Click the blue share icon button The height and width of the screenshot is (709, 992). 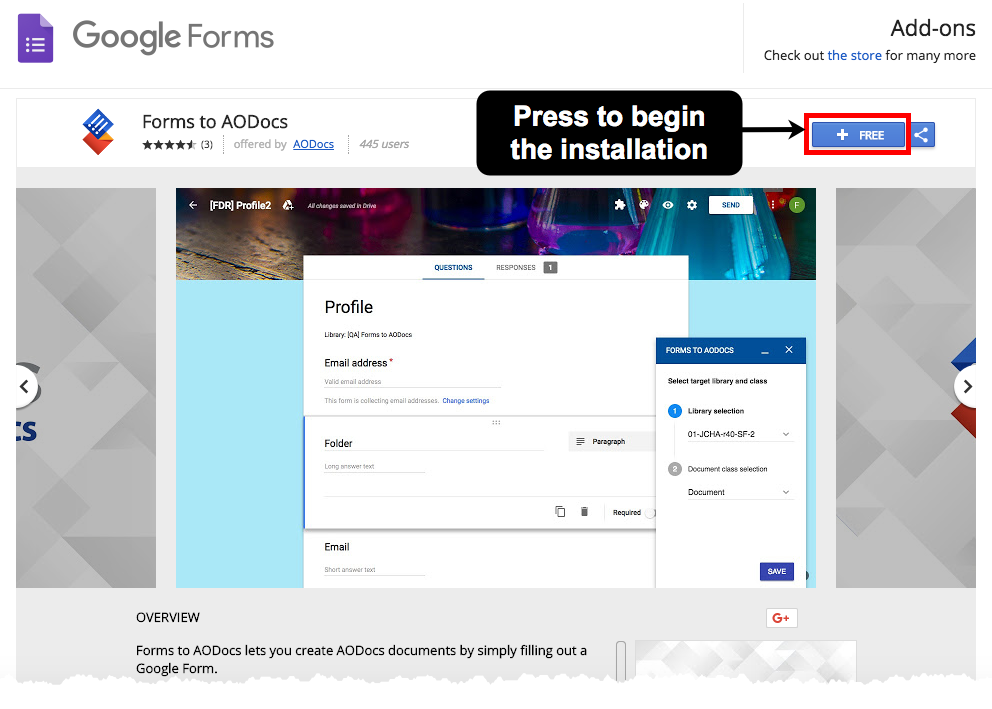[921, 135]
